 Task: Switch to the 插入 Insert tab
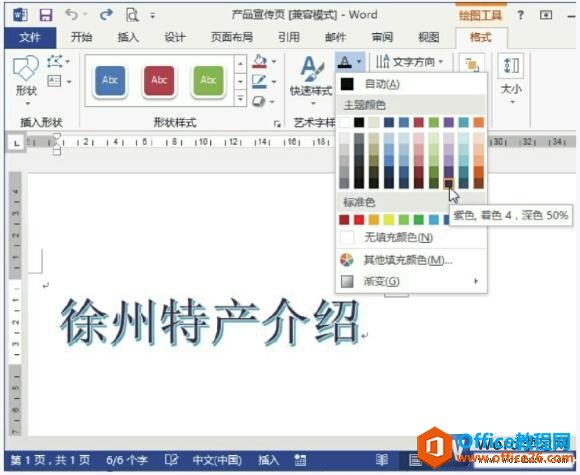(x=128, y=37)
